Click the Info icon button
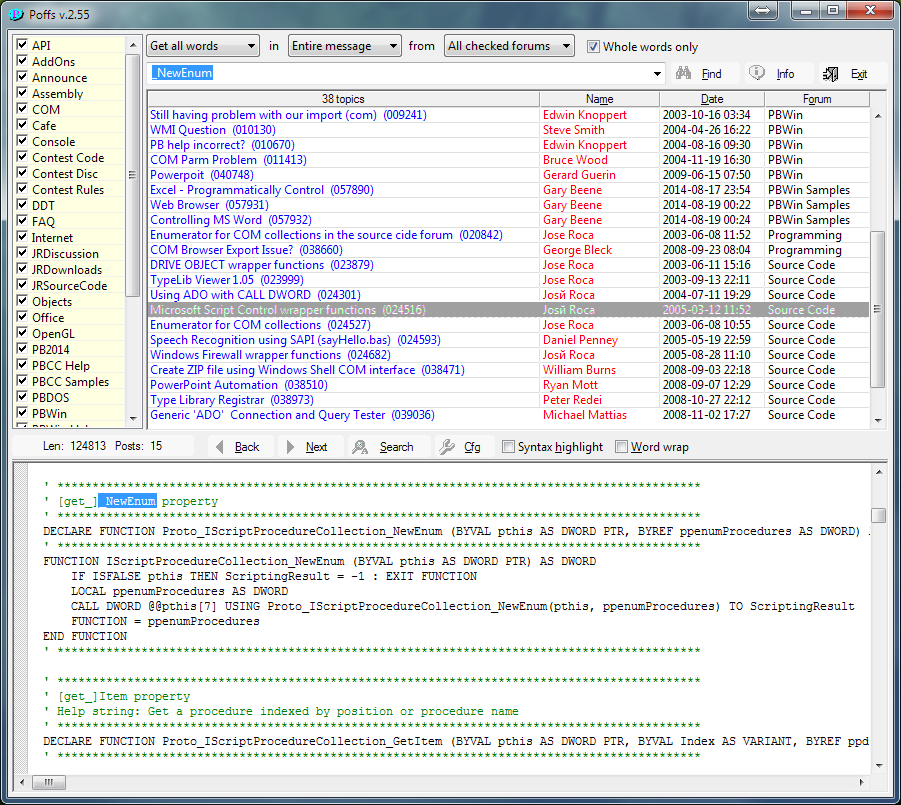The height and width of the screenshot is (805, 901). (757, 73)
